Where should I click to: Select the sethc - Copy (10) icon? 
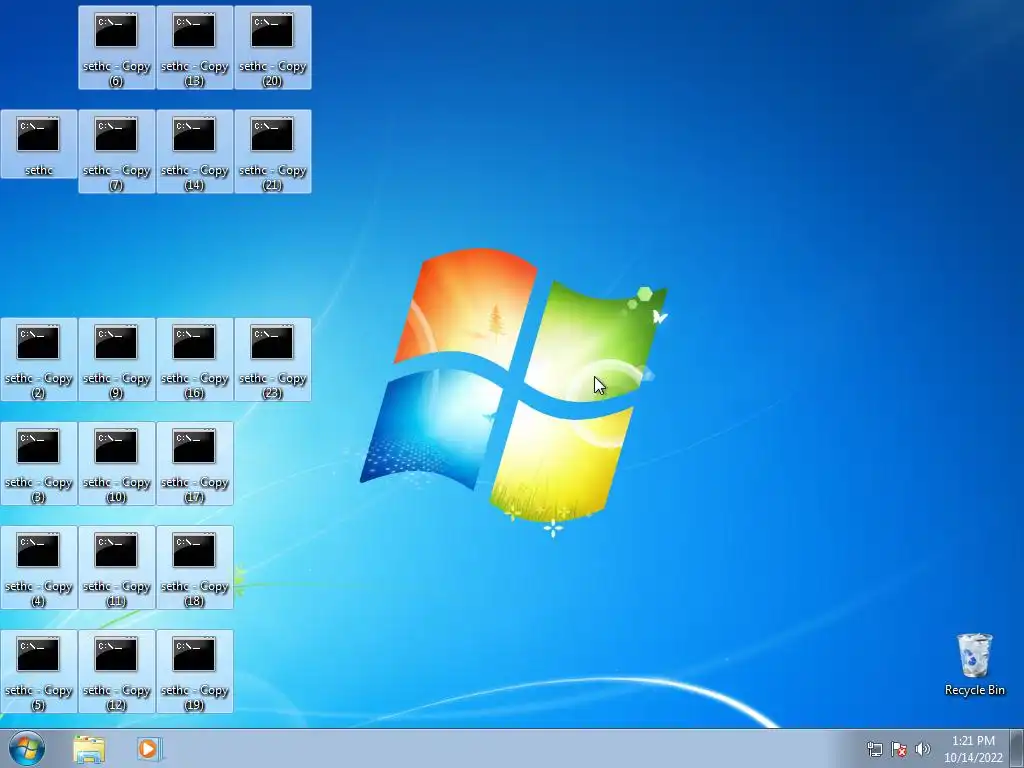pyautogui.click(x=116, y=464)
